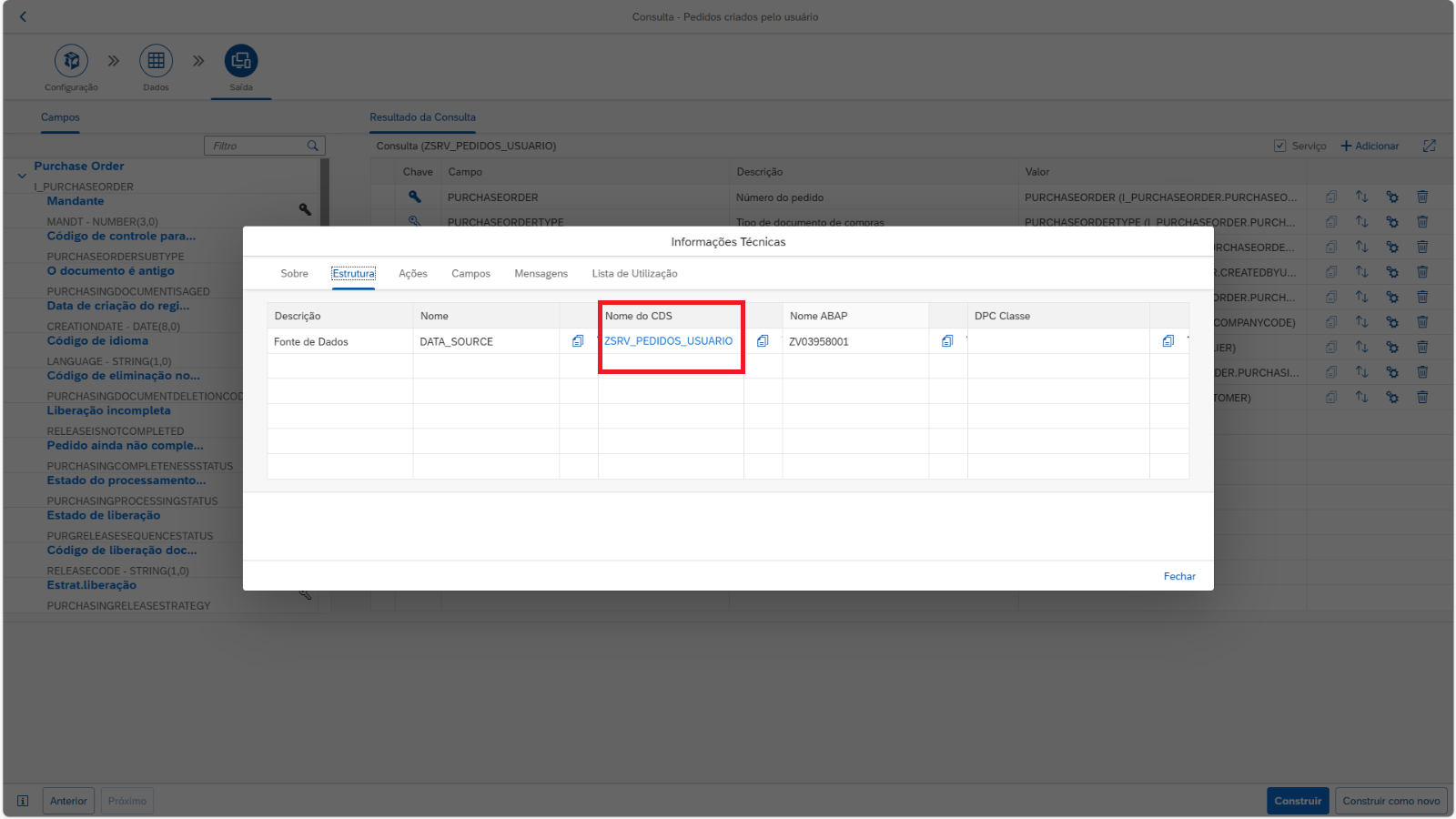Copy the CREATEDBYU... row value

tap(1331, 272)
